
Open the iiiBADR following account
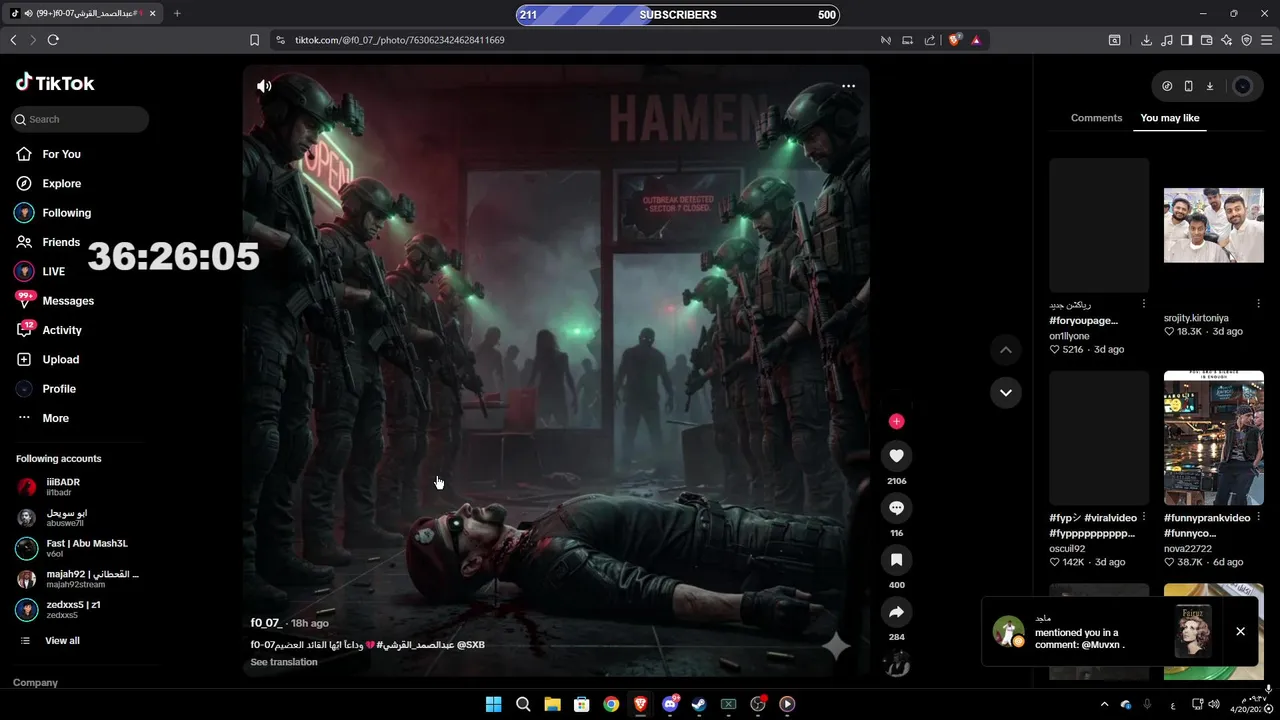48,487
